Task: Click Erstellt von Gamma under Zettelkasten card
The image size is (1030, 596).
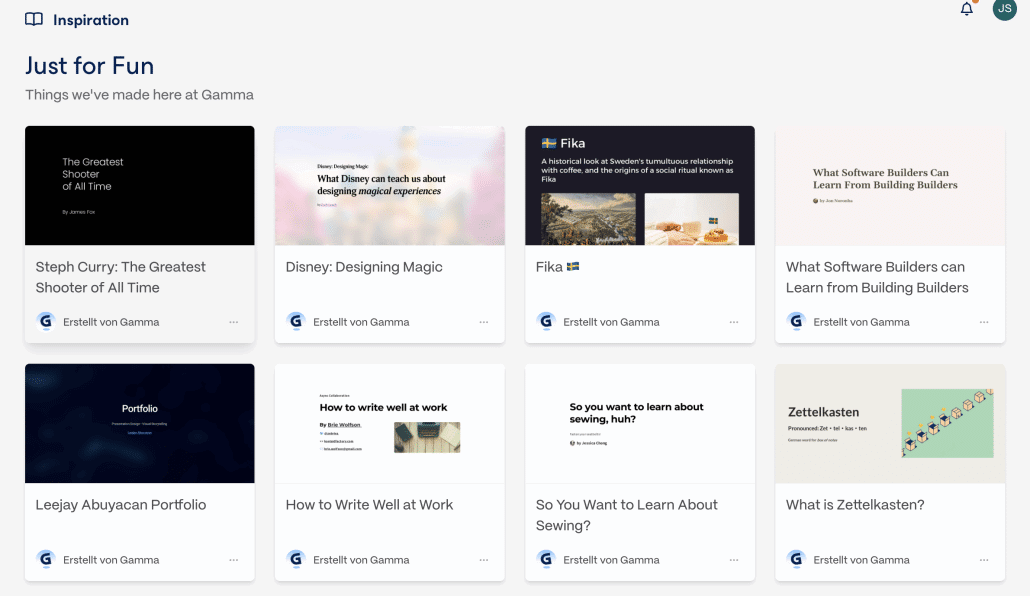Action: tap(862, 560)
